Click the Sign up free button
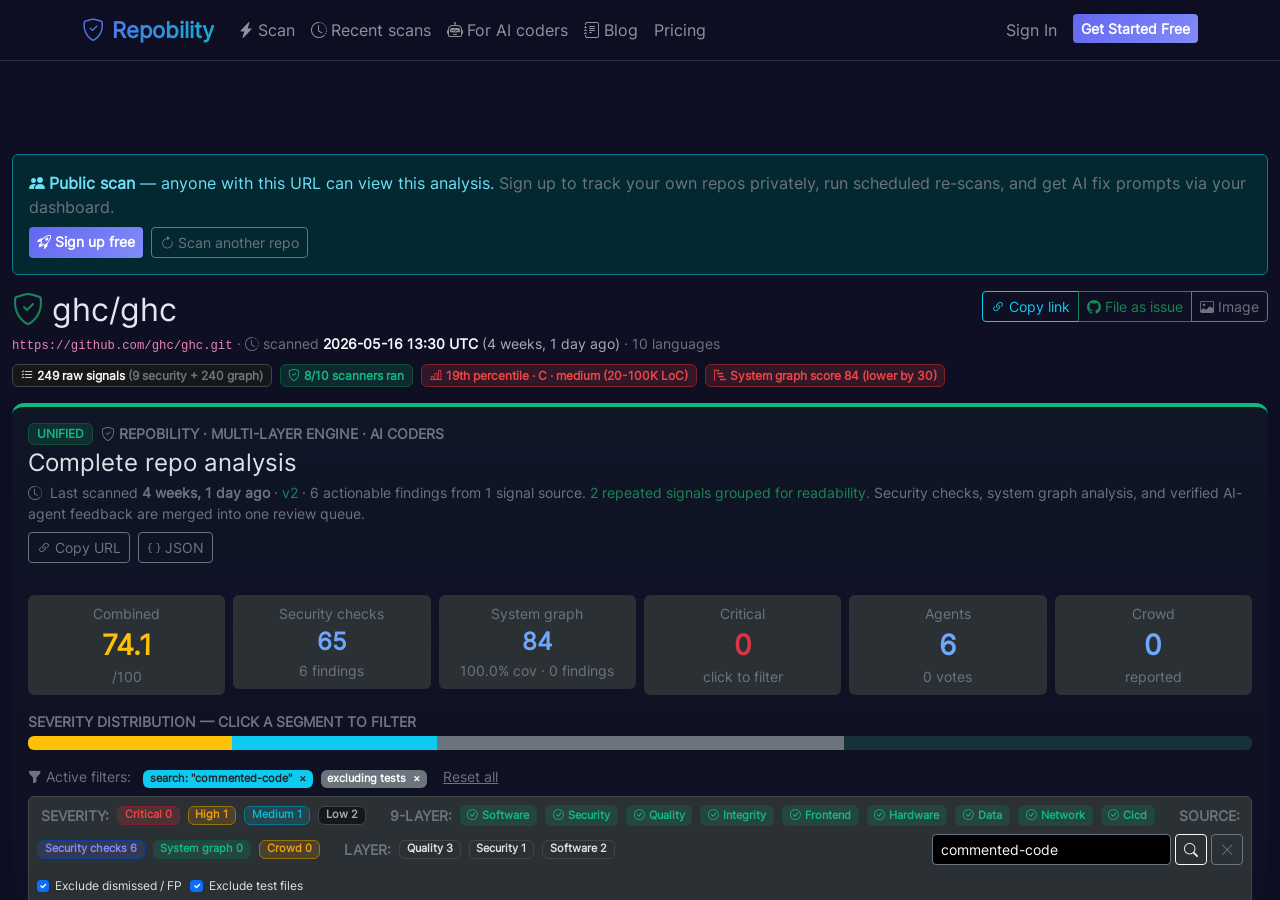 pyautogui.click(x=86, y=242)
